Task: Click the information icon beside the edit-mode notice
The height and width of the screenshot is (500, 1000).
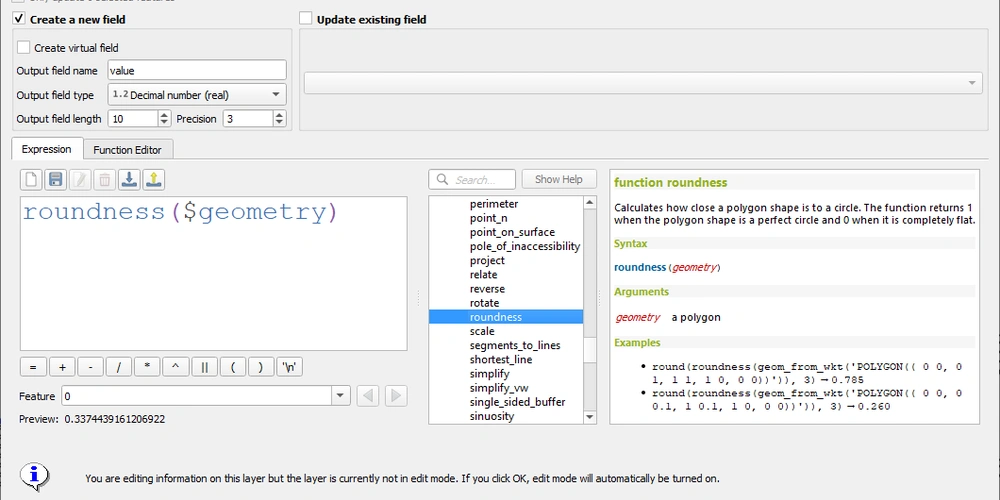Action: [x=34, y=475]
